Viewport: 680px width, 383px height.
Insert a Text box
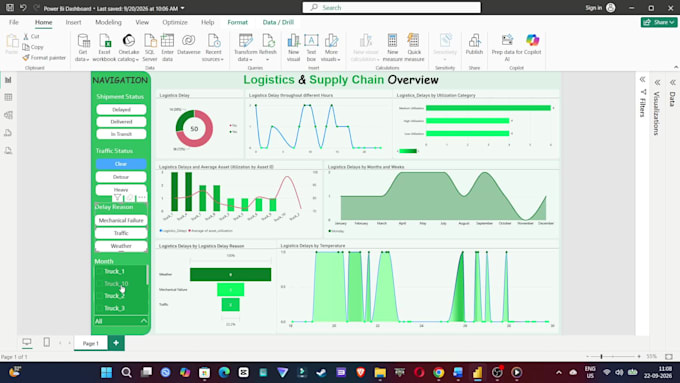[x=311, y=48]
